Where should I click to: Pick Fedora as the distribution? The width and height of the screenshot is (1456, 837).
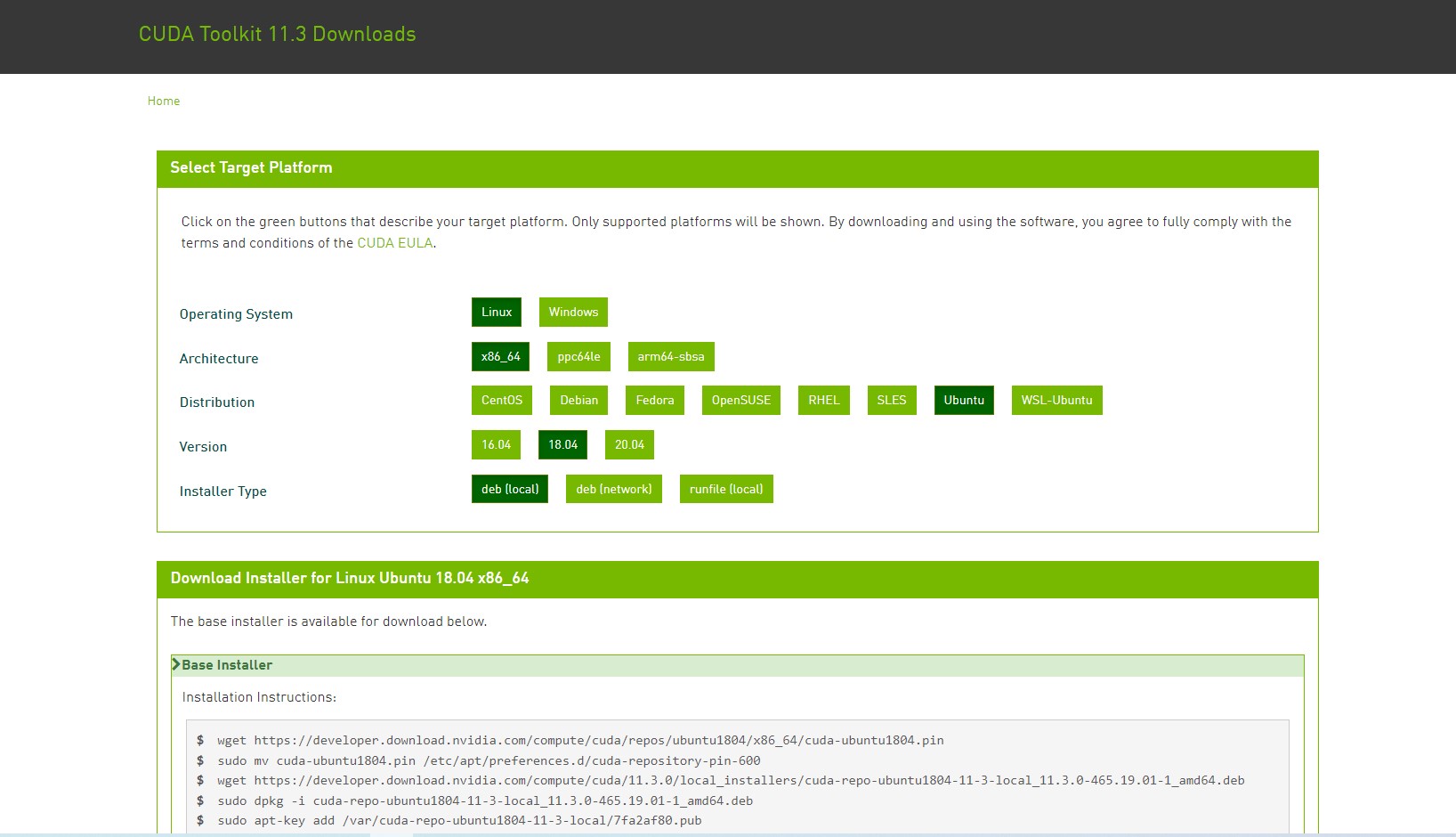point(655,400)
